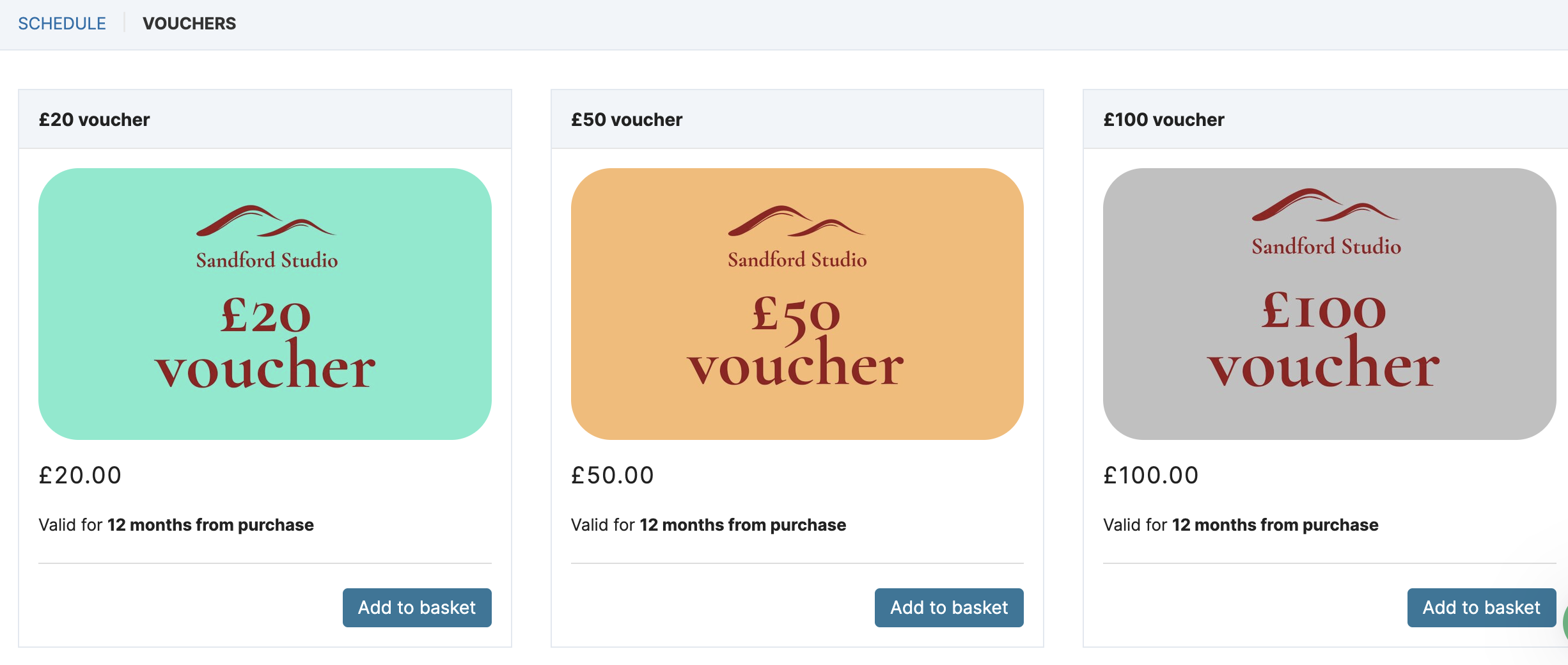Click the £100.00 price text
The image size is (1568, 665).
point(1151,475)
